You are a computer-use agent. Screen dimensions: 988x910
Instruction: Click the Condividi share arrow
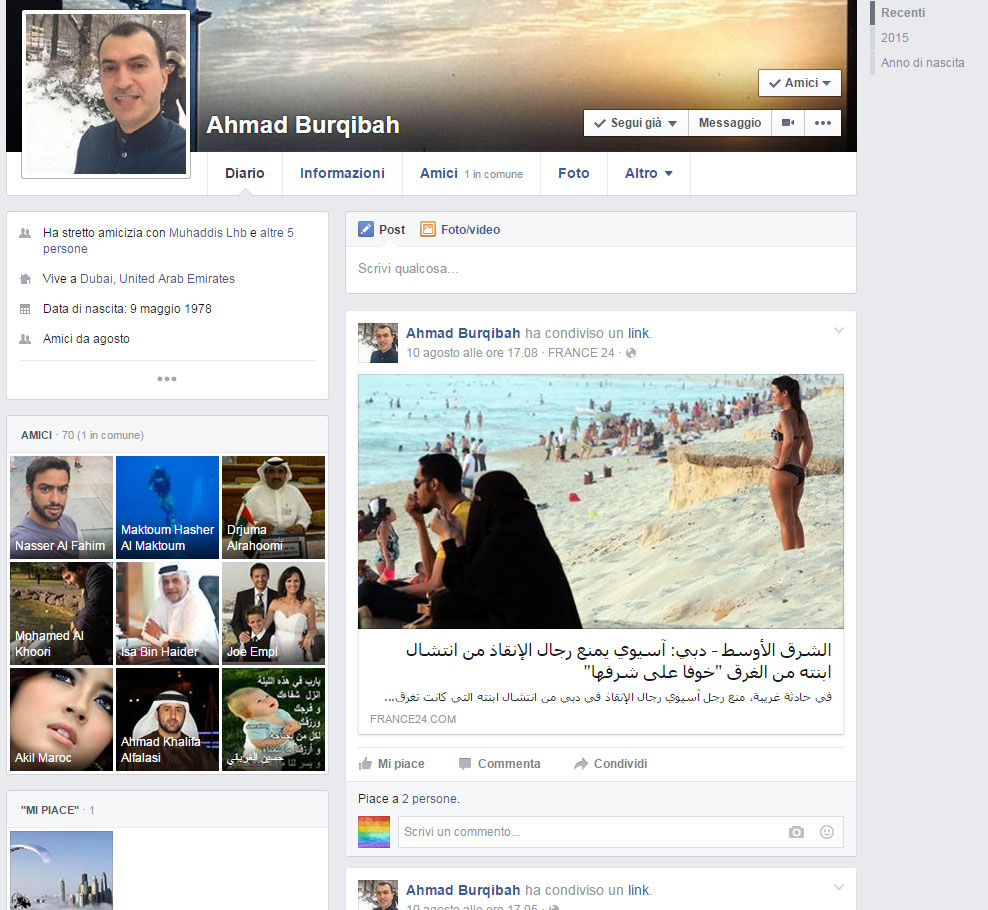click(x=581, y=764)
